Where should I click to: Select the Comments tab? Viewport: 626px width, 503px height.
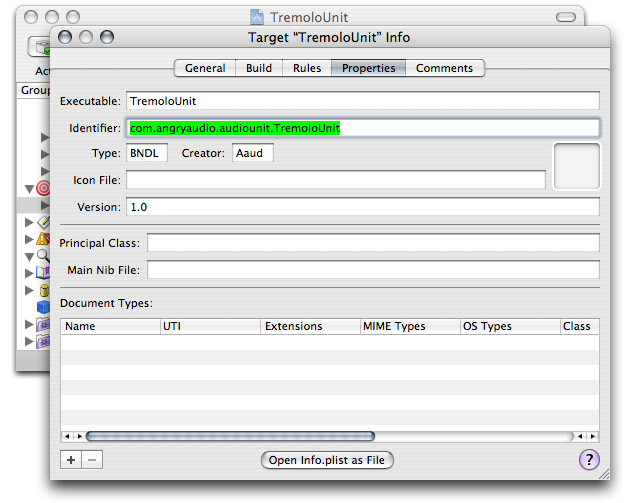[444, 68]
